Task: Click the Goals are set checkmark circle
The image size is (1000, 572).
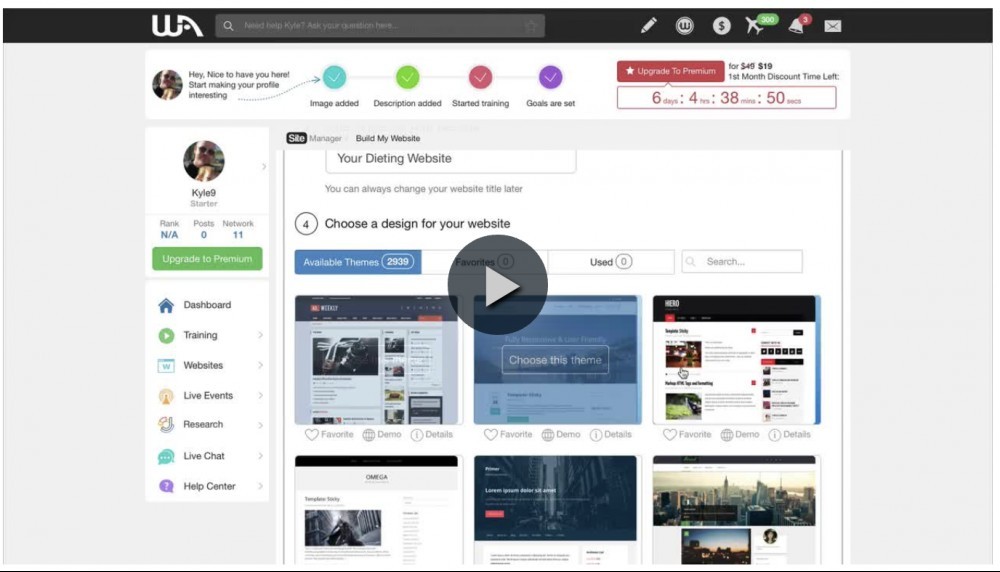Action: coord(550,77)
